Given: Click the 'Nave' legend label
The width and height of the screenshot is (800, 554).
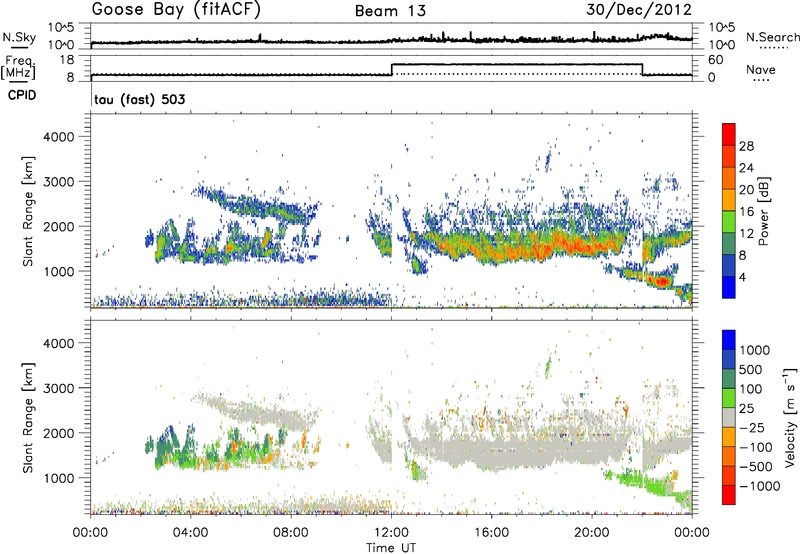Looking at the screenshot, I should tap(761, 69).
